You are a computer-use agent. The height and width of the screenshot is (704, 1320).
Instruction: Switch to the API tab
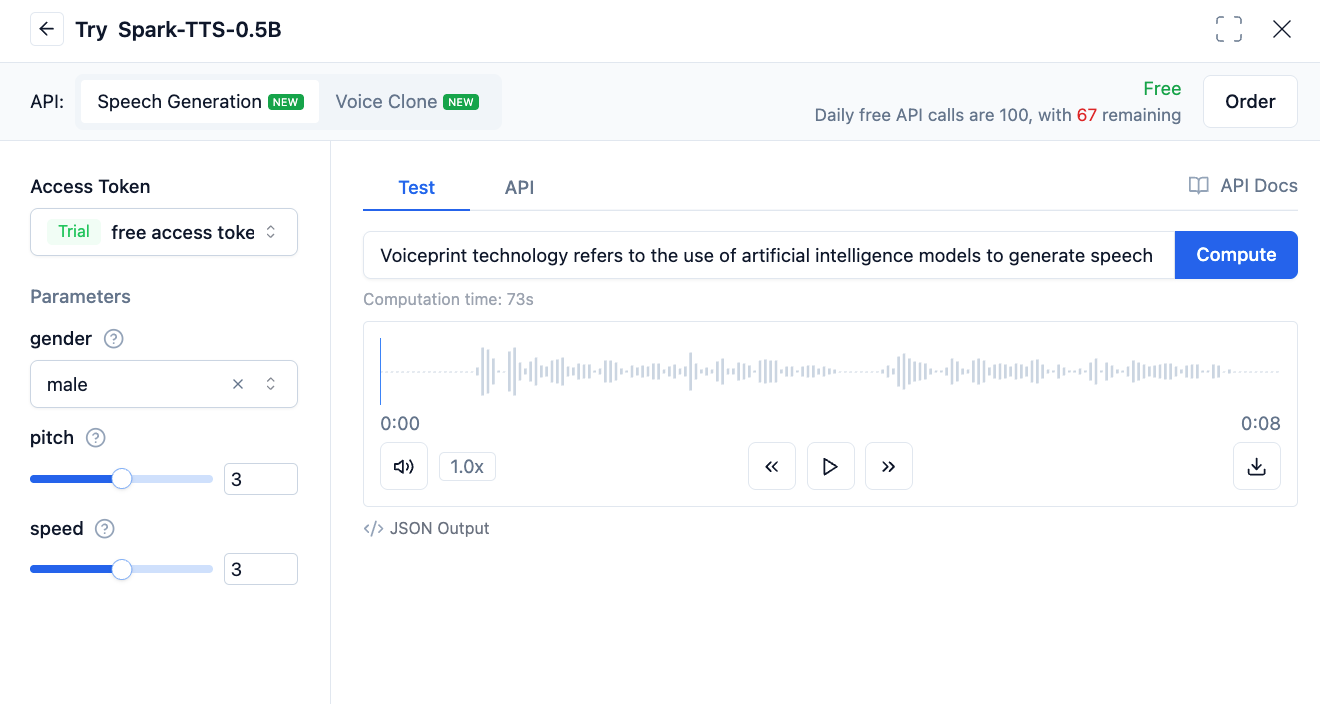coord(519,188)
